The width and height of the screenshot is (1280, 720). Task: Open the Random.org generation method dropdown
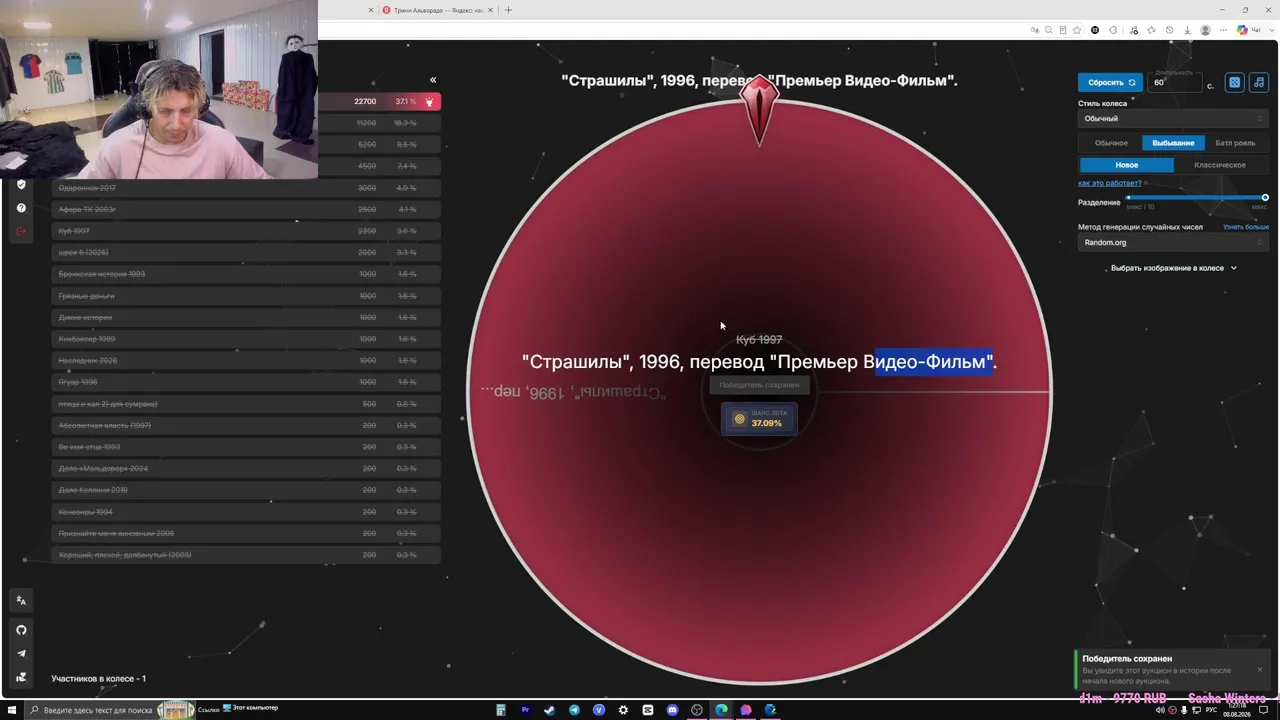(x=1174, y=243)
